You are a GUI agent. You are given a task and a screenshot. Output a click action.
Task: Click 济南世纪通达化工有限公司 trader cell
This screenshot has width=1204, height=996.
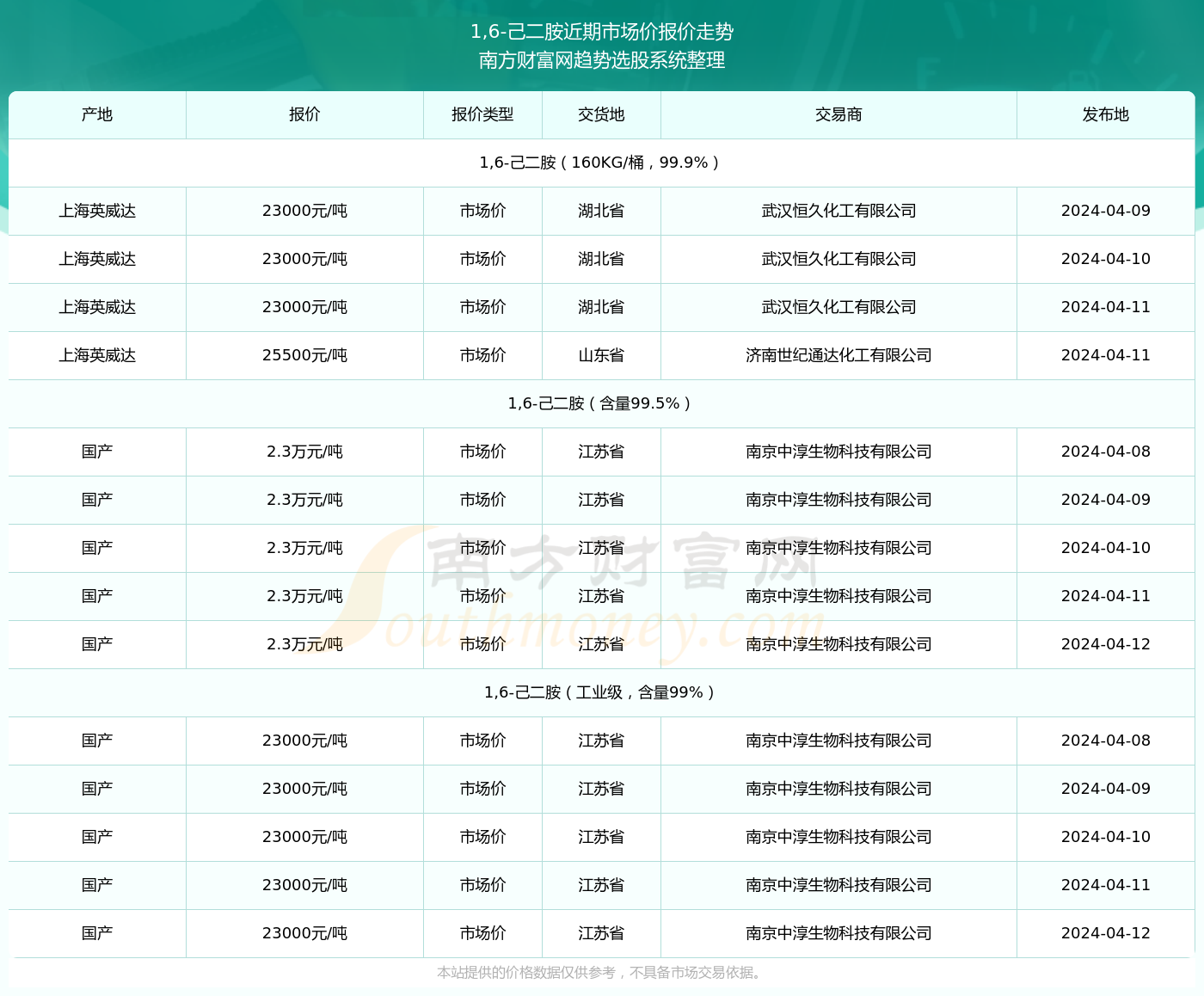click(838, 355)
